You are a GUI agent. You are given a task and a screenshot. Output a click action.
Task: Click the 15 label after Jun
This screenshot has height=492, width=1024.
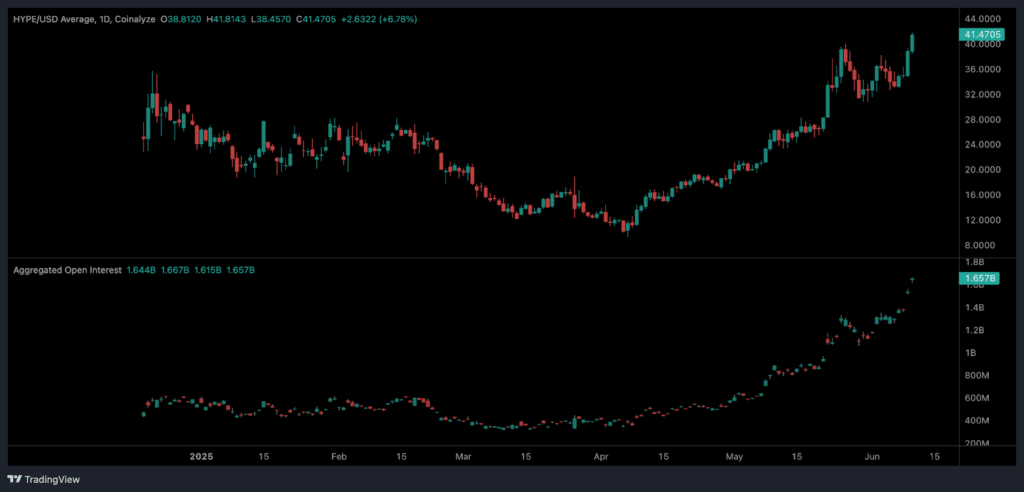[x=934, y=456]
